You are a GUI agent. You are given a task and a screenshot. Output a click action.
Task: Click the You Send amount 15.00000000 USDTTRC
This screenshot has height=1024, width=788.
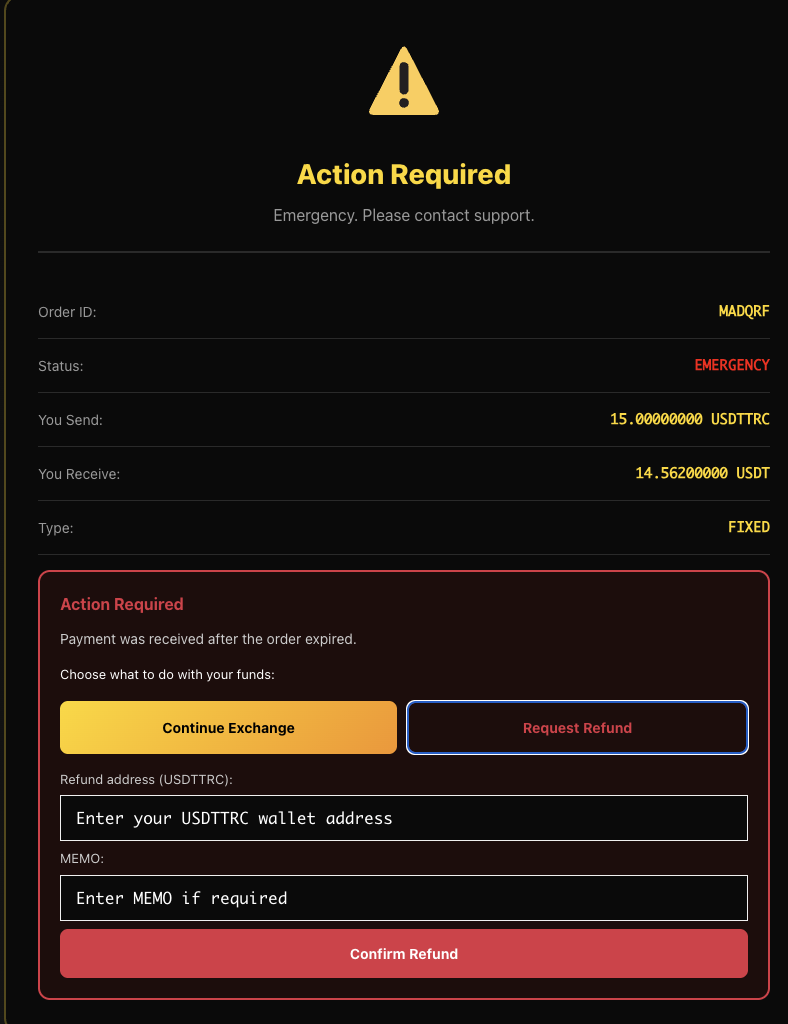tap(689, 419)
